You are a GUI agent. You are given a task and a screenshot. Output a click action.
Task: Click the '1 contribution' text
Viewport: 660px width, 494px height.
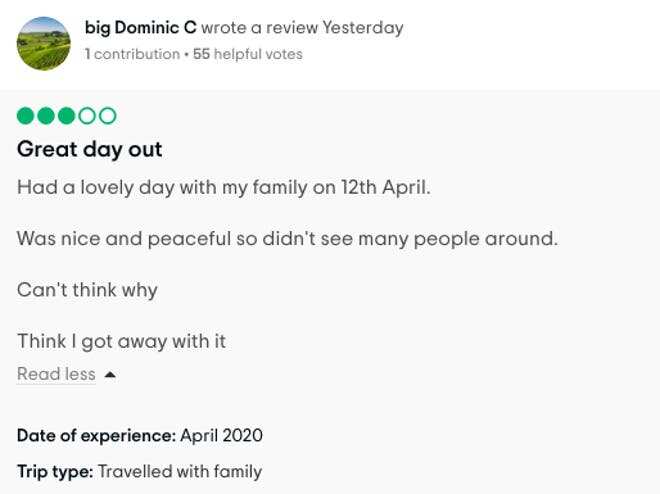(x=134, y=54)
